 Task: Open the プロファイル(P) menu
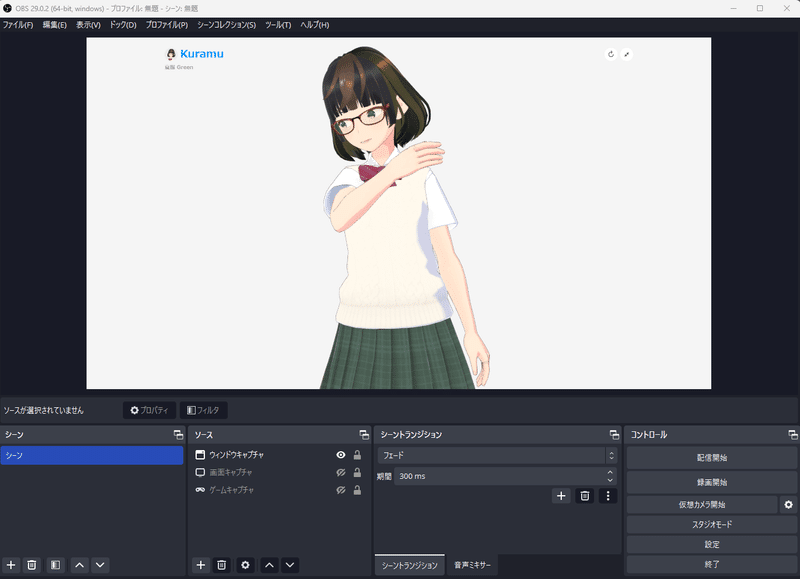[x=167, y=25]
